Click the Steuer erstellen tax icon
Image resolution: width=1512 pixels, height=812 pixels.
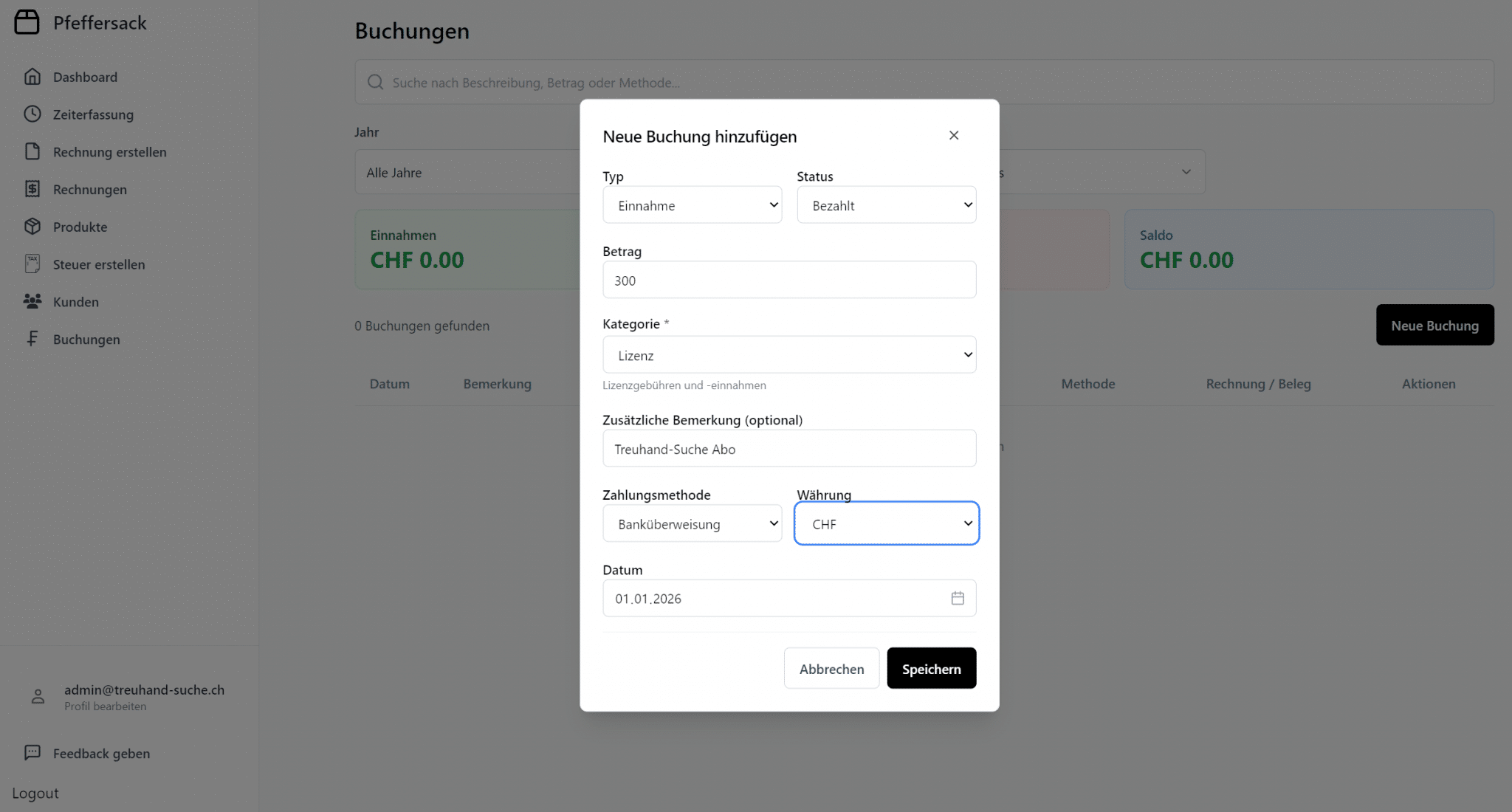(x=32, y=264)
